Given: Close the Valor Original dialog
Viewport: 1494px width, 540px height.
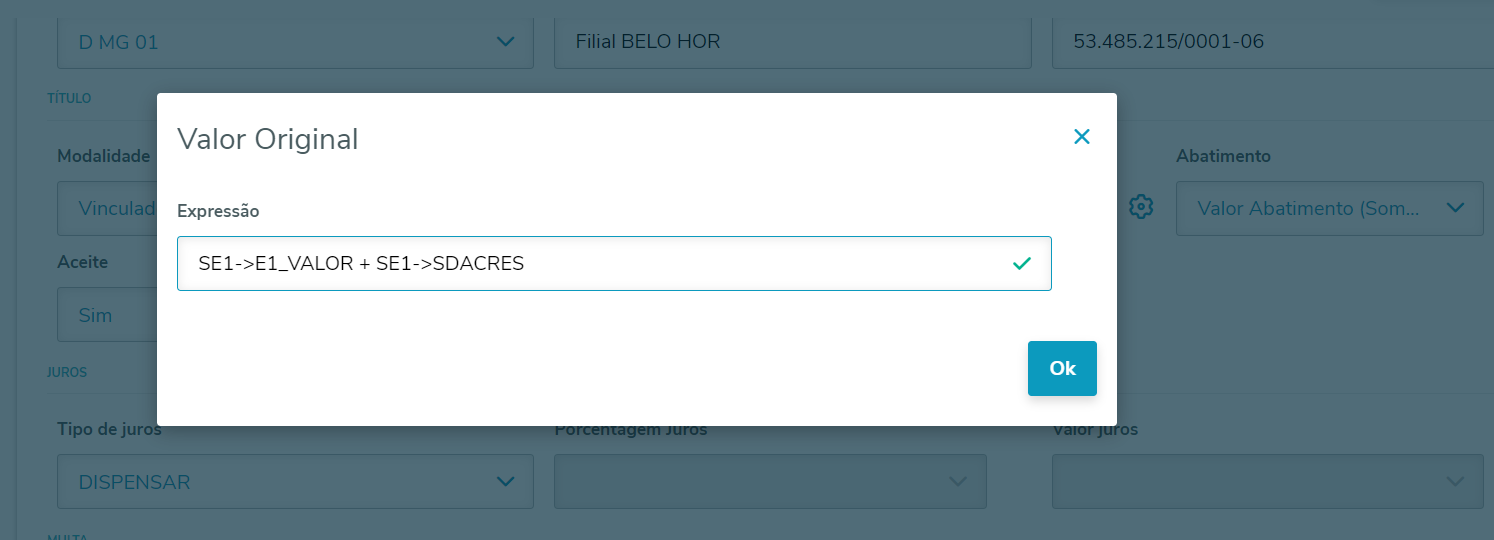Looking at the screenshot, I should click(x=1081, y=137).
